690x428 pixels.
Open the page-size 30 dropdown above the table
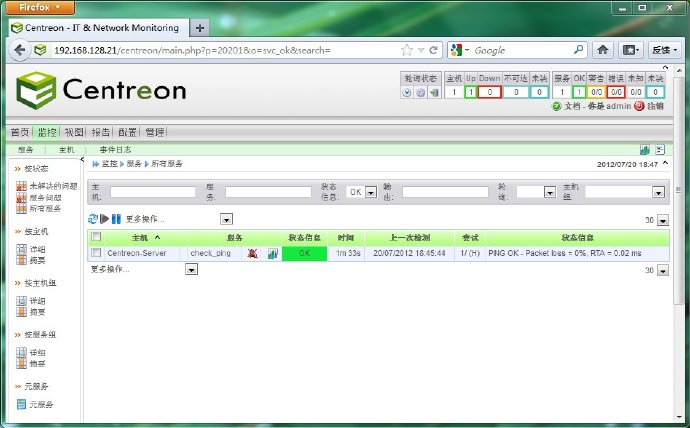point(663,220)
